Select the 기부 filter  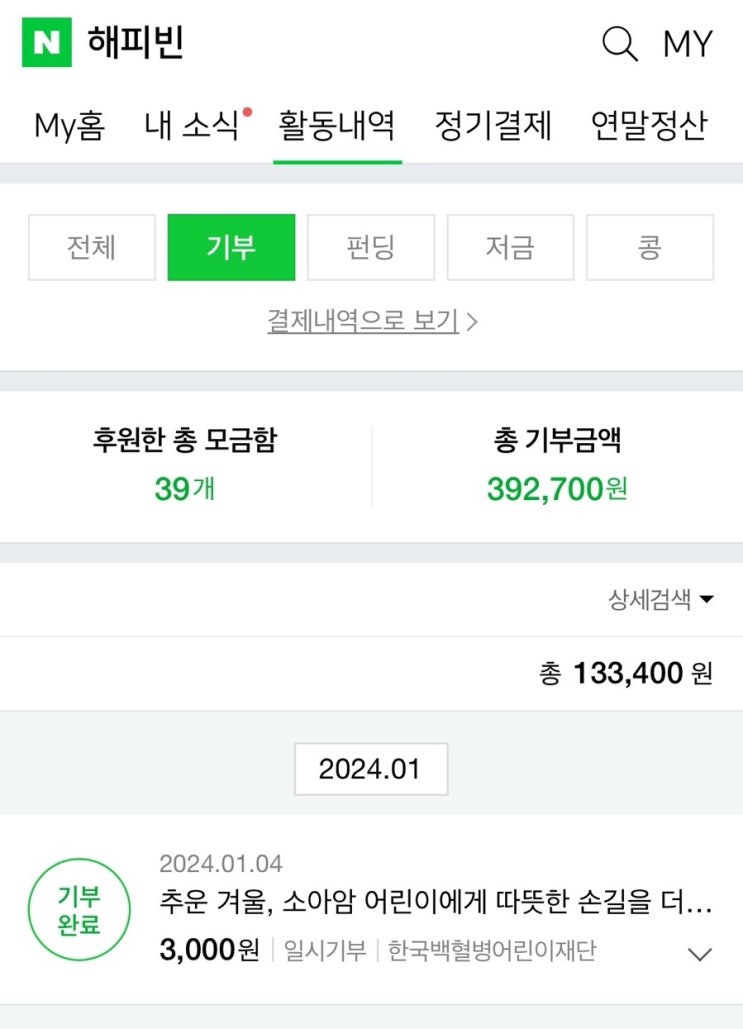pyautogui.click(x=231, y=247)
